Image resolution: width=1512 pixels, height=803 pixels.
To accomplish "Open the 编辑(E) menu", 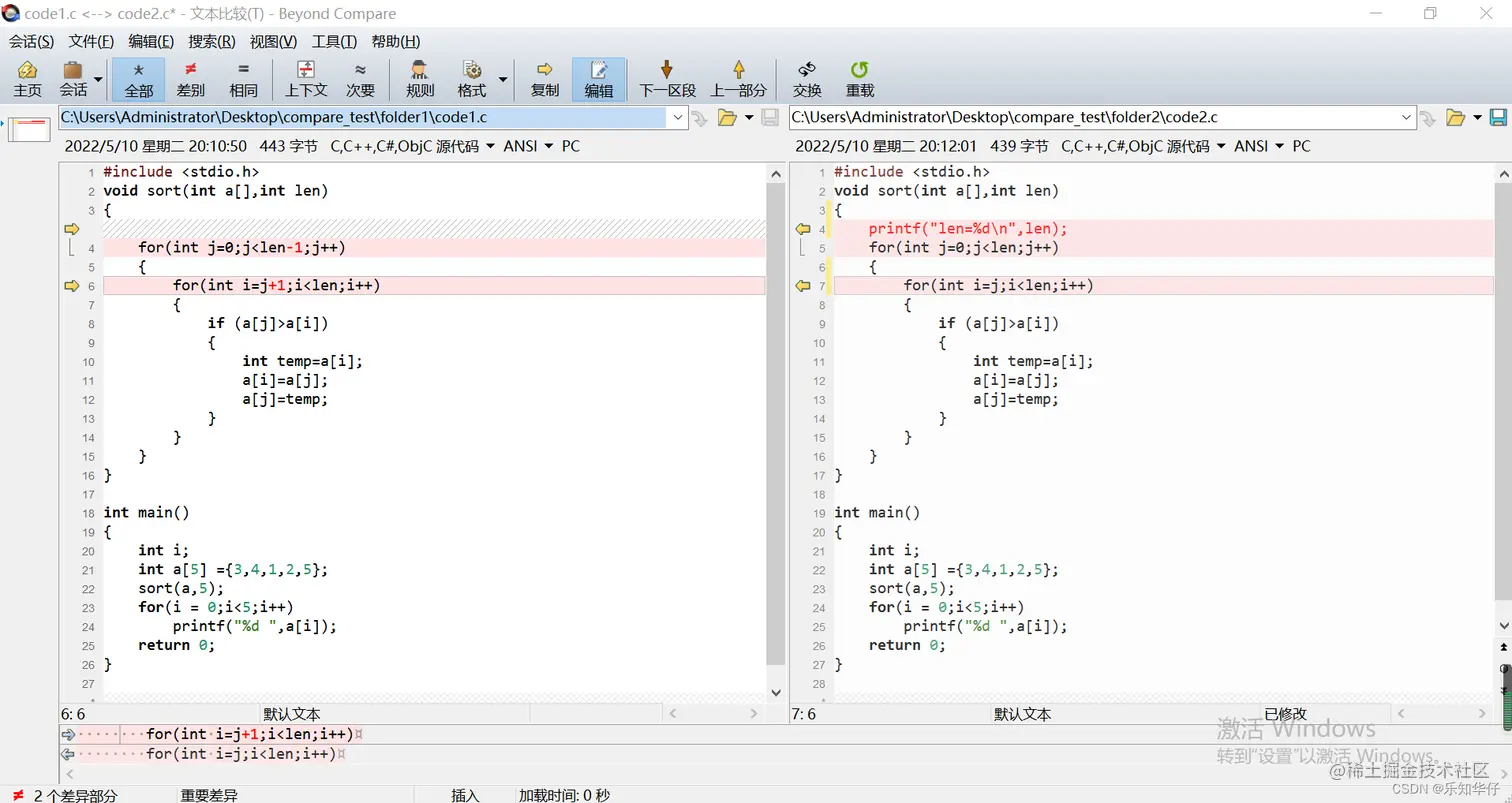I will [x=151, y=41].
